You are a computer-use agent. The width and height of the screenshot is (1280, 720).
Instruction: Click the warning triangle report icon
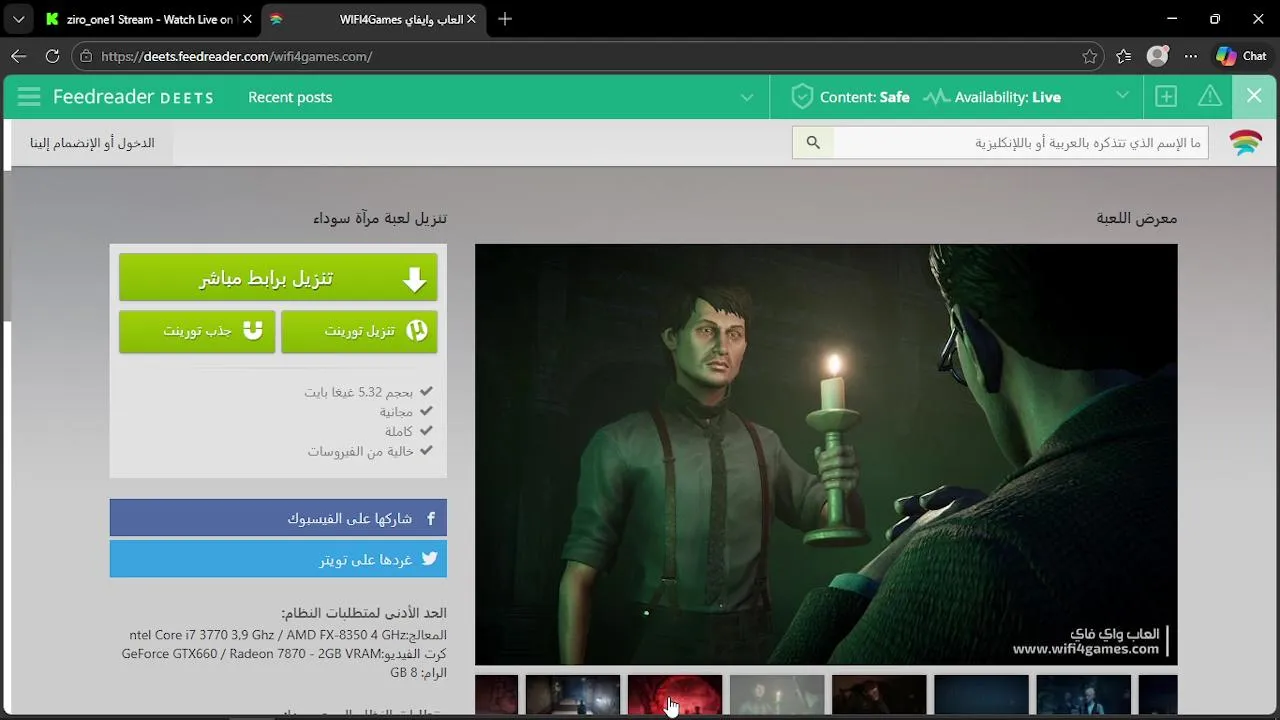point(1210,96)
